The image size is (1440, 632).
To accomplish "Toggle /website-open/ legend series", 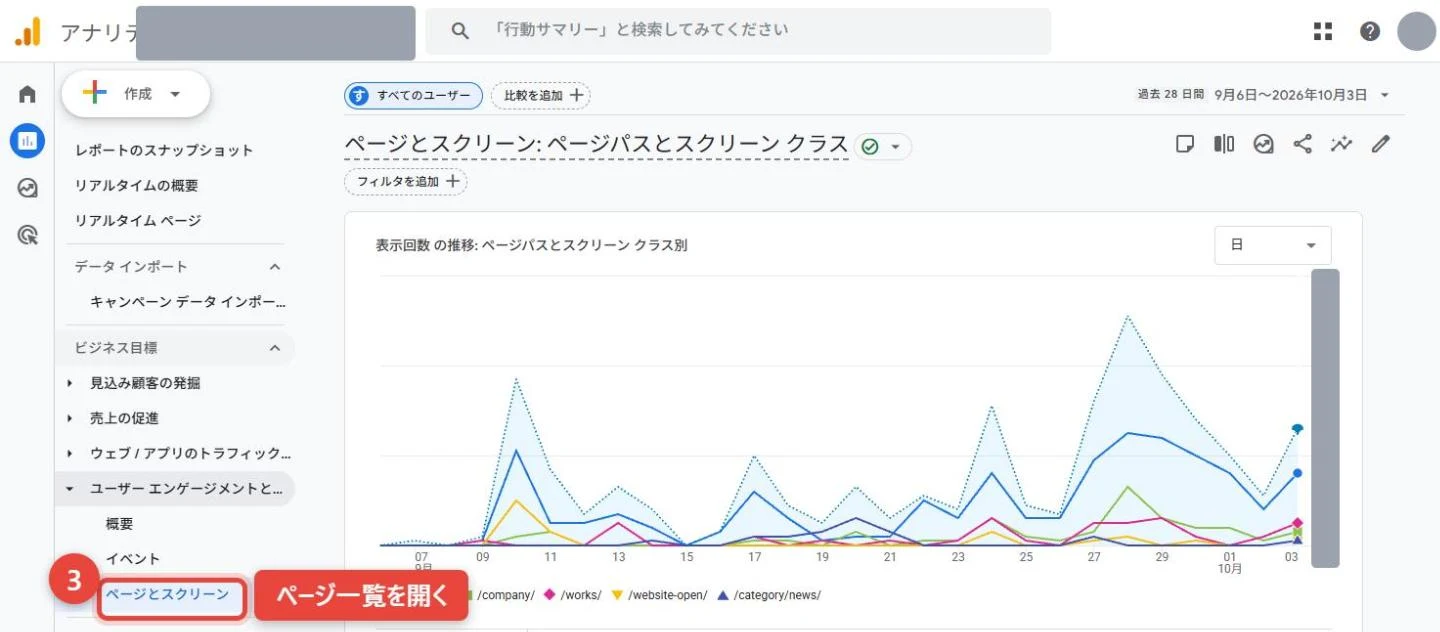I will point(659,595).
